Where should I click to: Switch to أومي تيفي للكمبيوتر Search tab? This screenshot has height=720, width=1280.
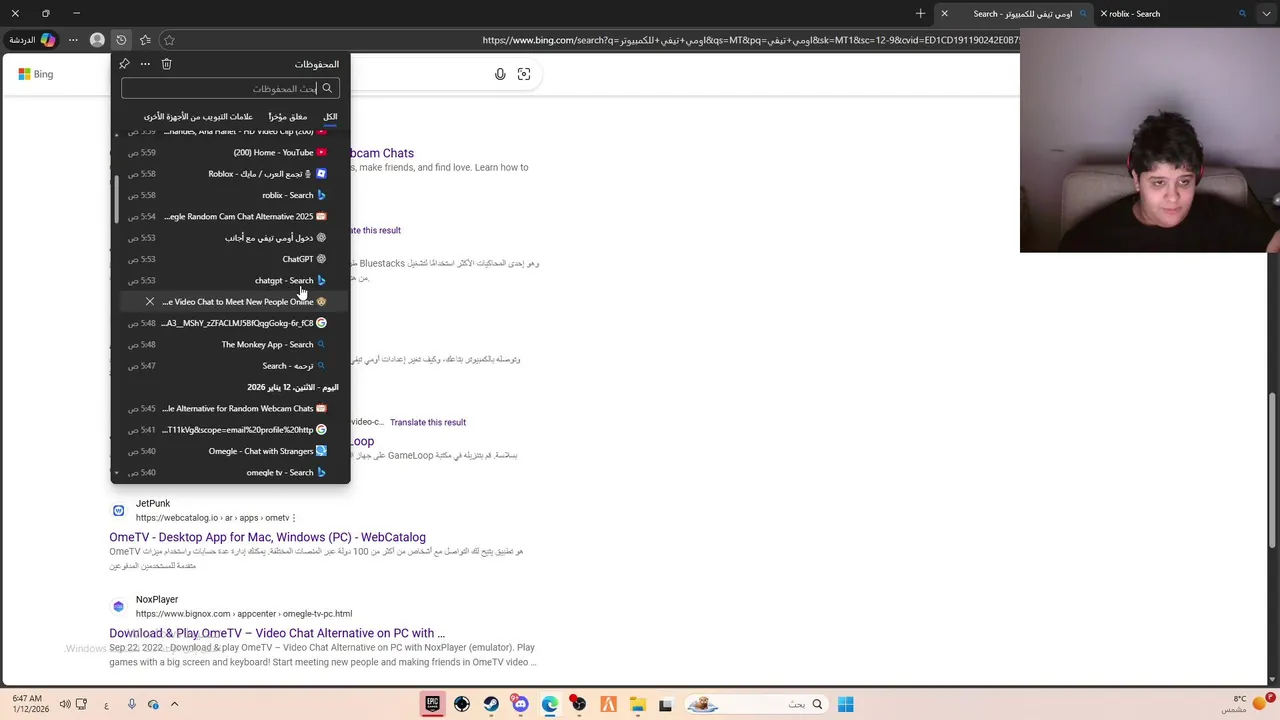pos(1015,14)
